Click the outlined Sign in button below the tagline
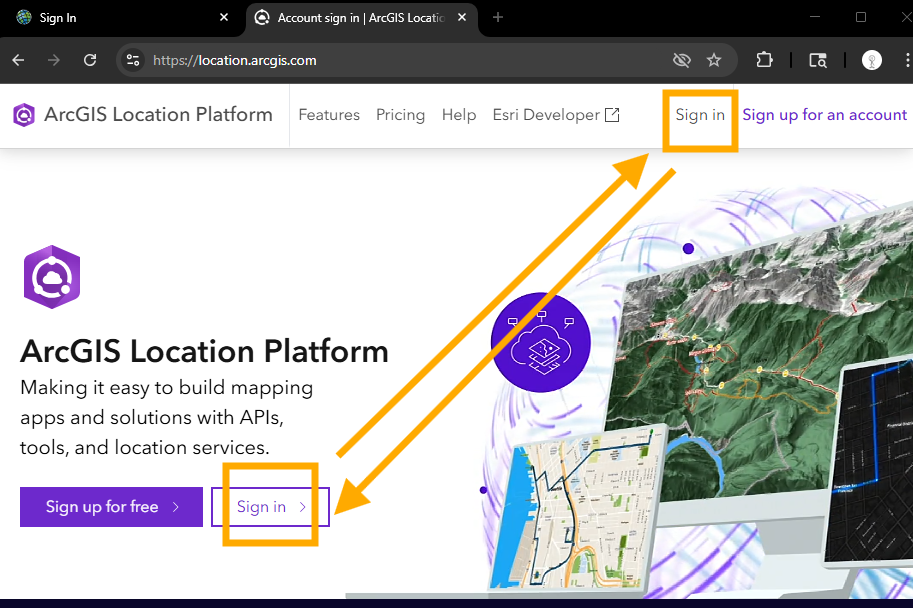 270,507
